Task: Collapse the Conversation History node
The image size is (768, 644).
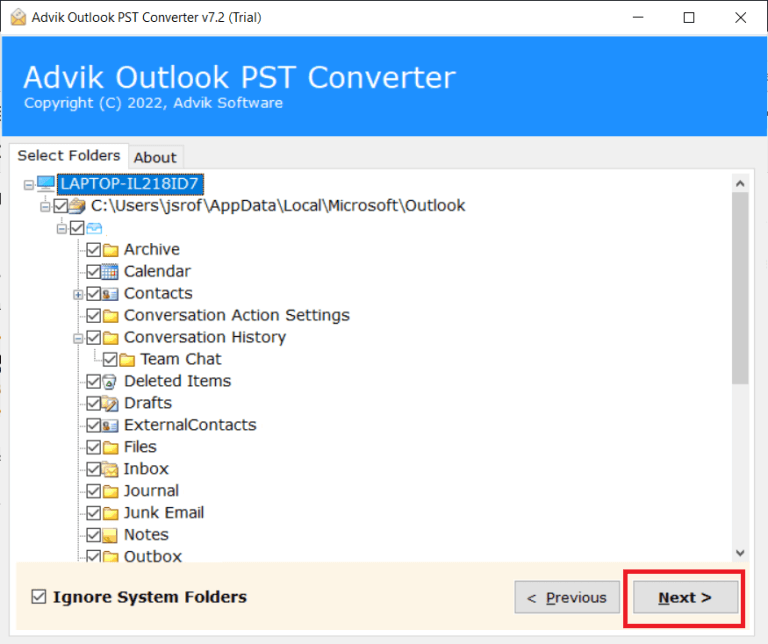Action: pos(78,338)
